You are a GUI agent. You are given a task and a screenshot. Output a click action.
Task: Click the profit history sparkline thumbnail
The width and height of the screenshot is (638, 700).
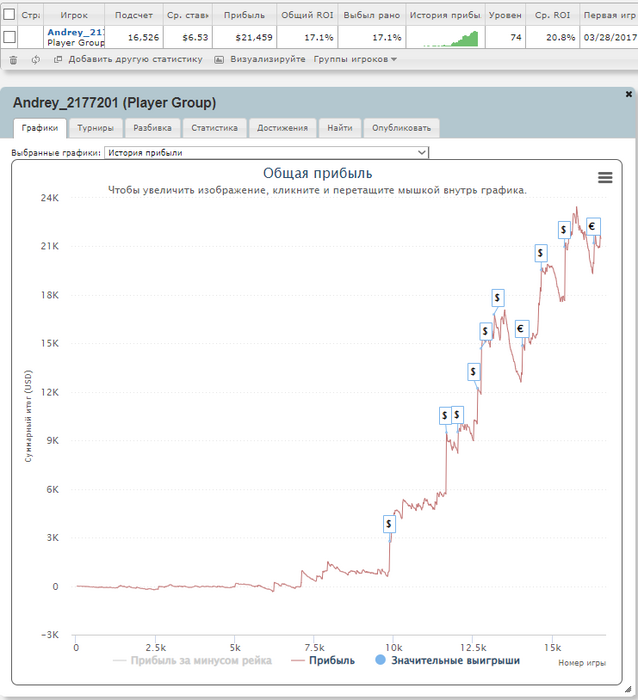[451, 38]
